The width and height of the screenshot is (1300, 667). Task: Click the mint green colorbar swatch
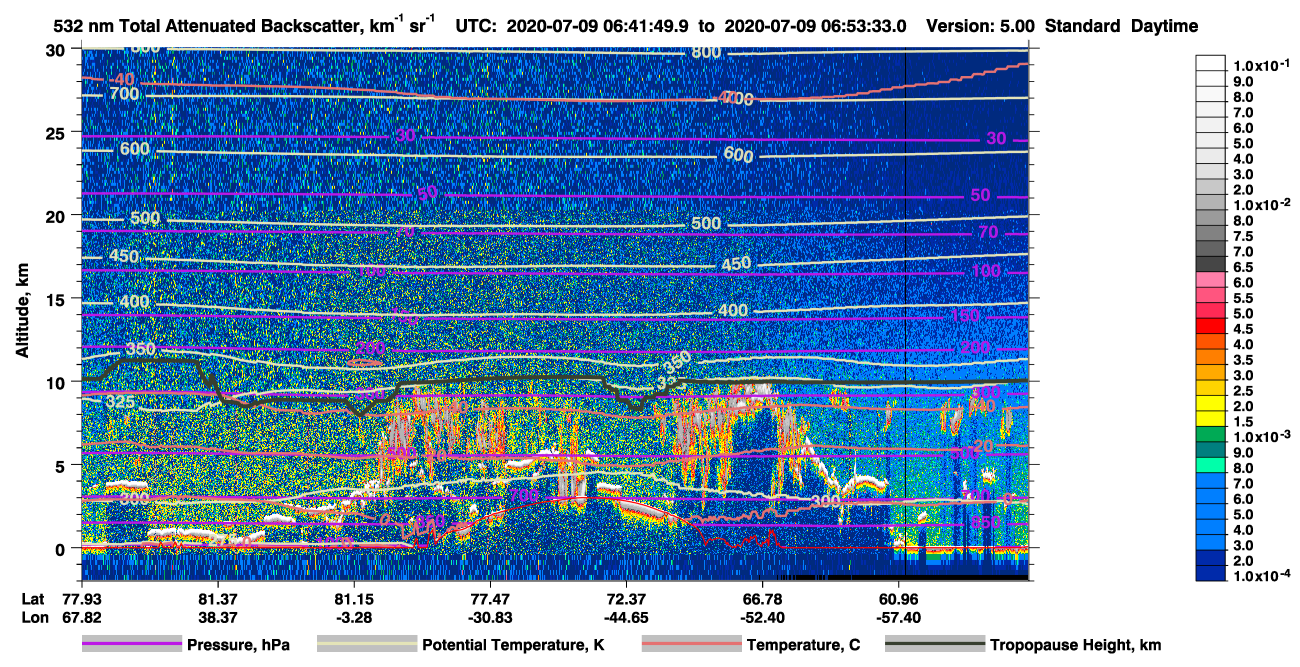click(1213, 465)
